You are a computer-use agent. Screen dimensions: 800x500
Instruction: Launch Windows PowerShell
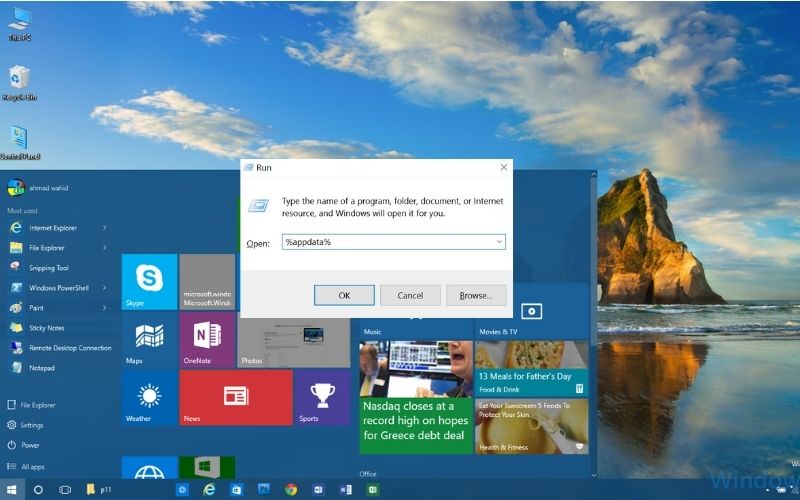[x=59, y=288]
